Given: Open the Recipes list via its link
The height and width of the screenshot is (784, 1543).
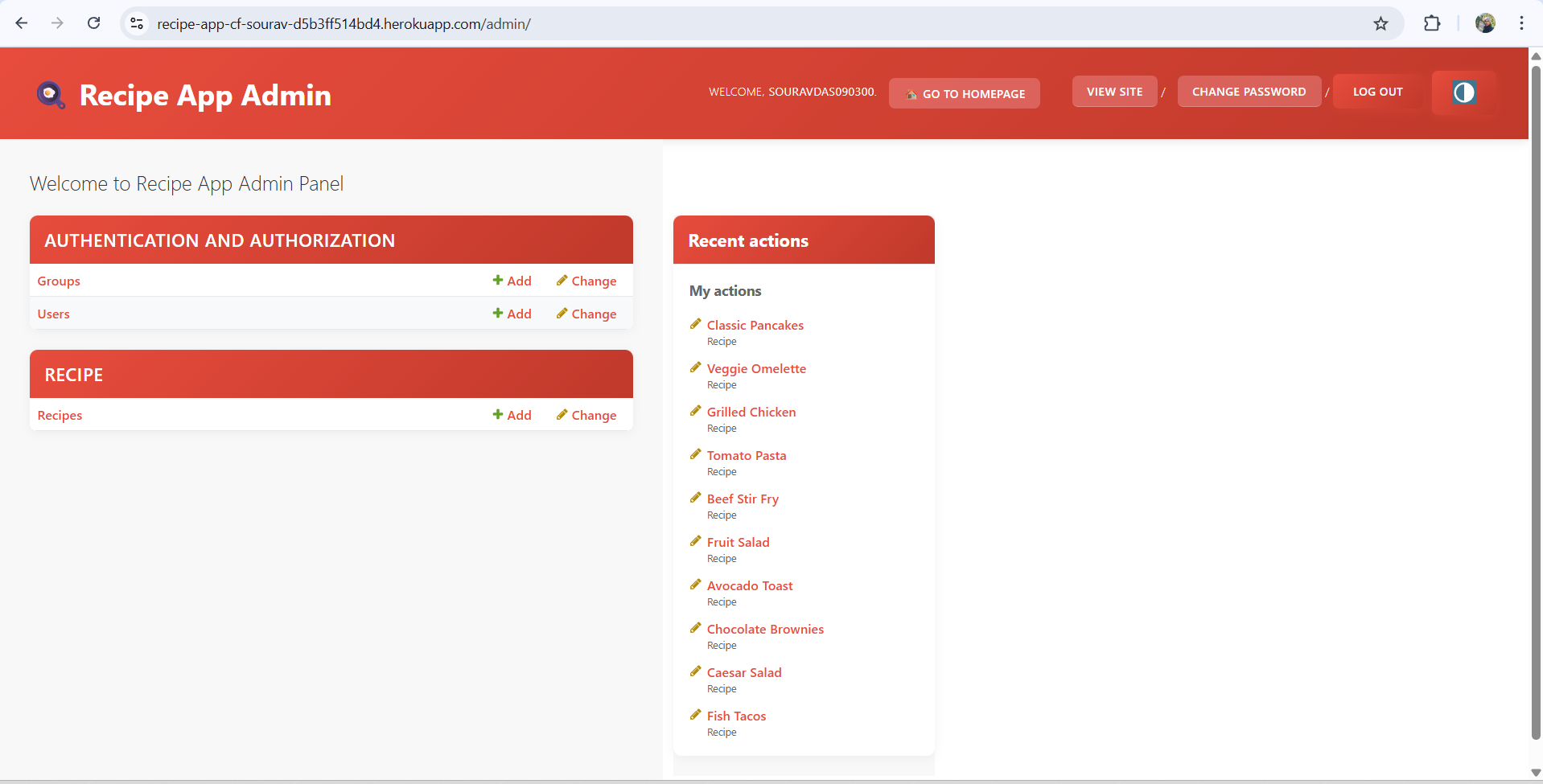Looking at the screenshot, I should coord(59,415).
